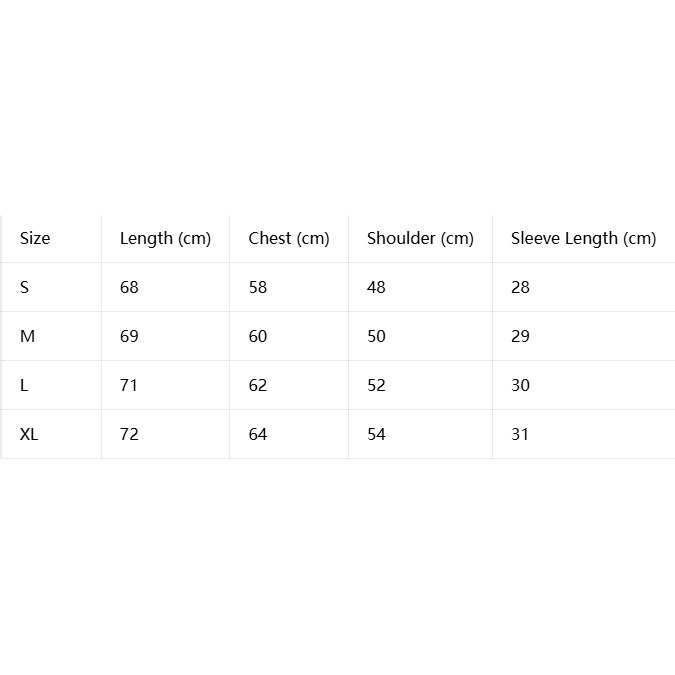The height and width of the screenshot is (675, 675).
Task: Click chest value 62 in L row
Action: click(258, 385)
